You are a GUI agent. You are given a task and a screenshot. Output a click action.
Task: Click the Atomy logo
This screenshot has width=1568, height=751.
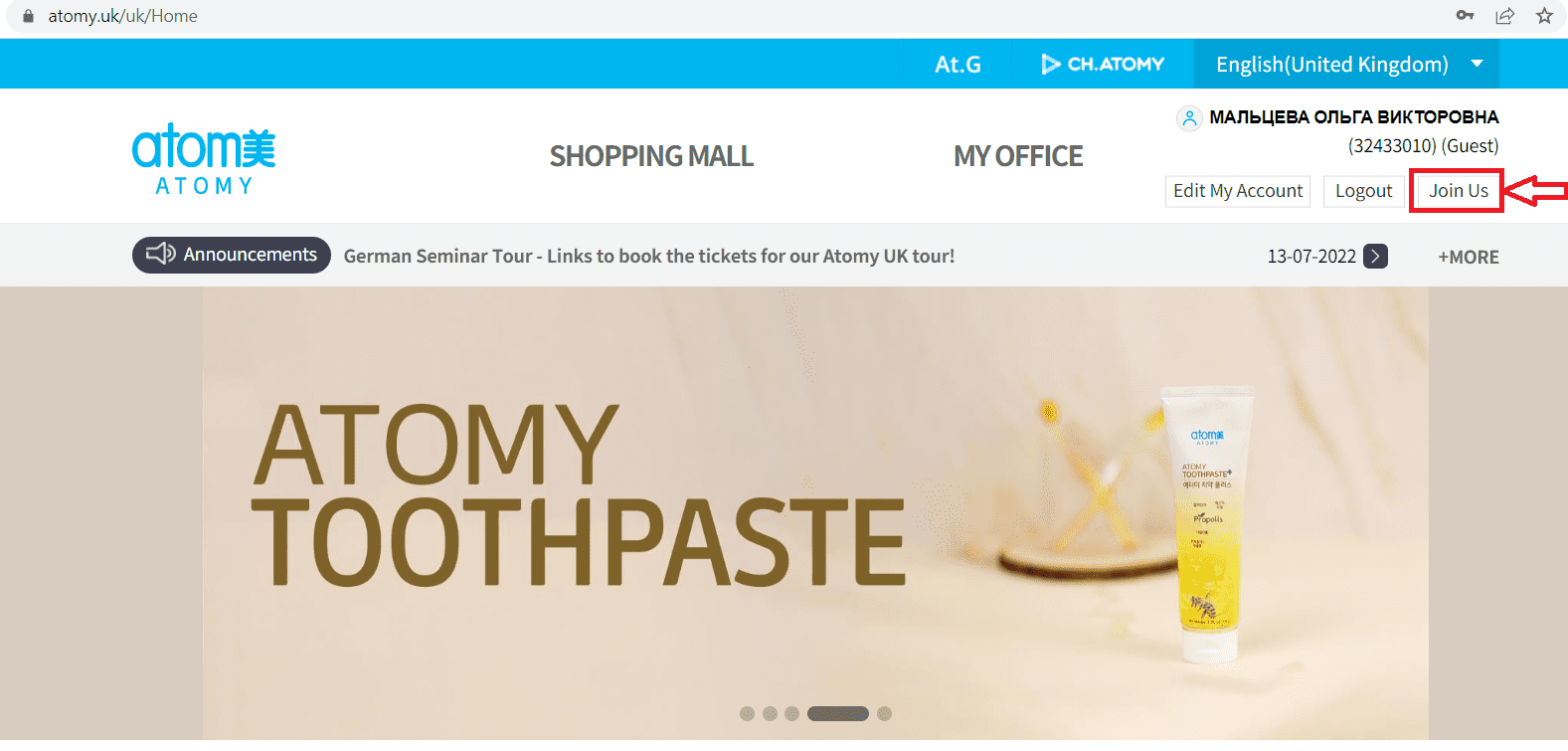coord(204,159)
